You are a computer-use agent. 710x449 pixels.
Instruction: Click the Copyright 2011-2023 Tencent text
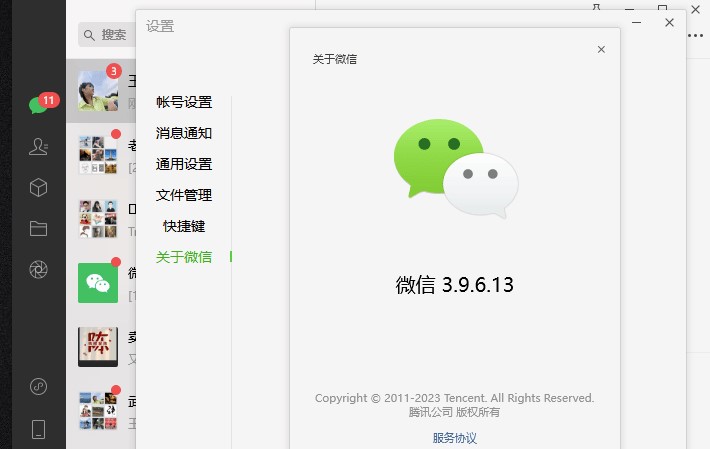pos(455,398)
